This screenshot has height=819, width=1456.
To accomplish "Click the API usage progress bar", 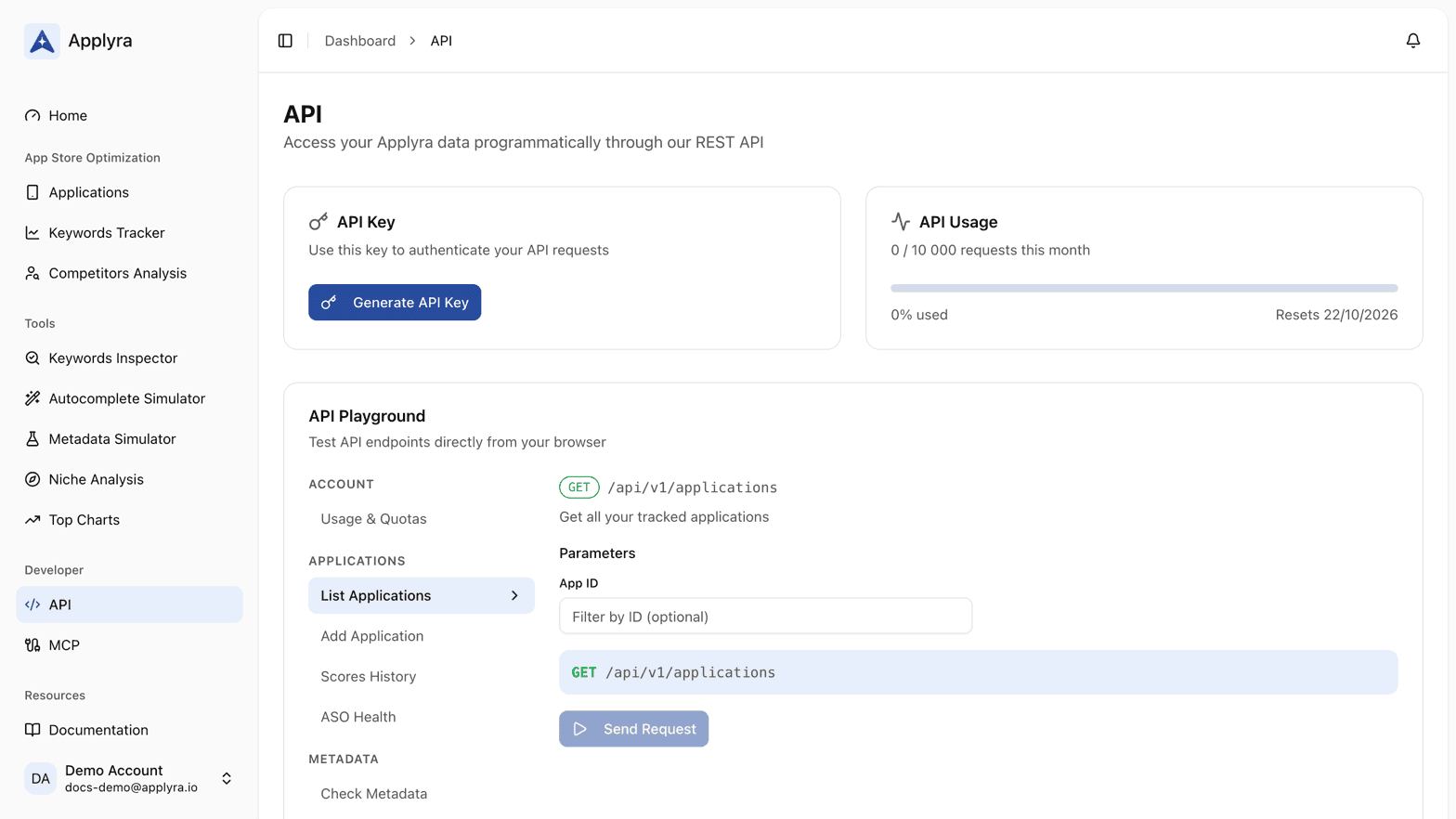I will click(x=1144, y=289).
